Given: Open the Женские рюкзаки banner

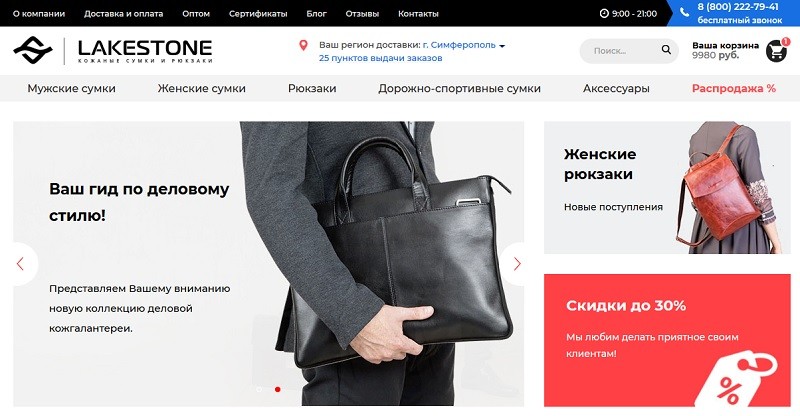Looking at the screenshot, I should coord(667,187).
